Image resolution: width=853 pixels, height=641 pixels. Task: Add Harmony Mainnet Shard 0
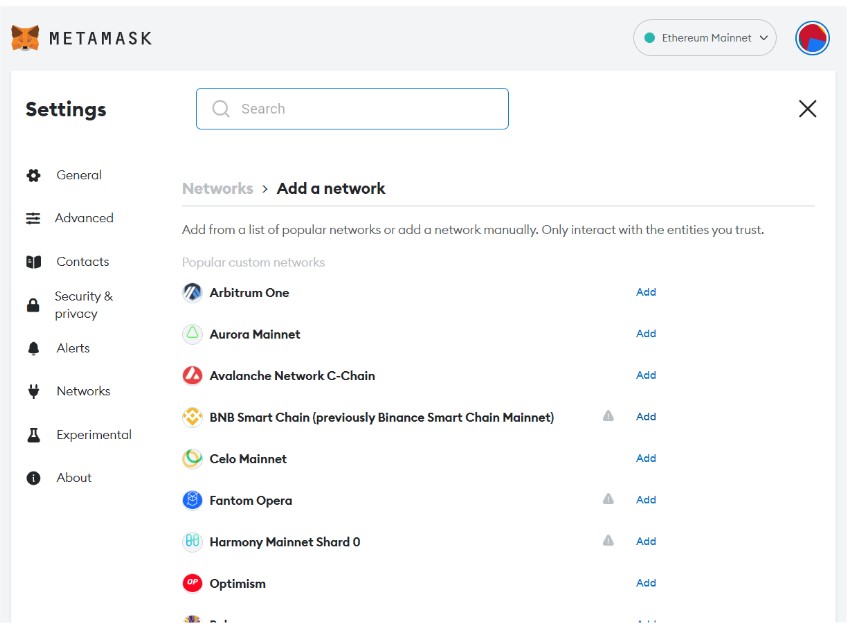click(x=646, y=541)
